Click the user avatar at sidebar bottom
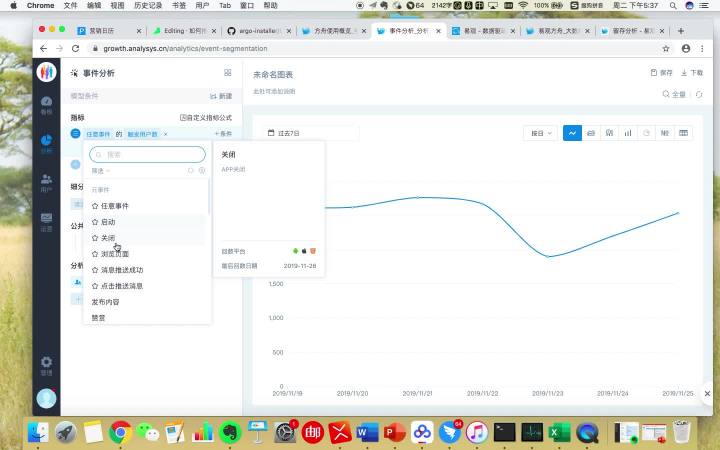This screenshot has height=450, width=720. pos(46,398)
